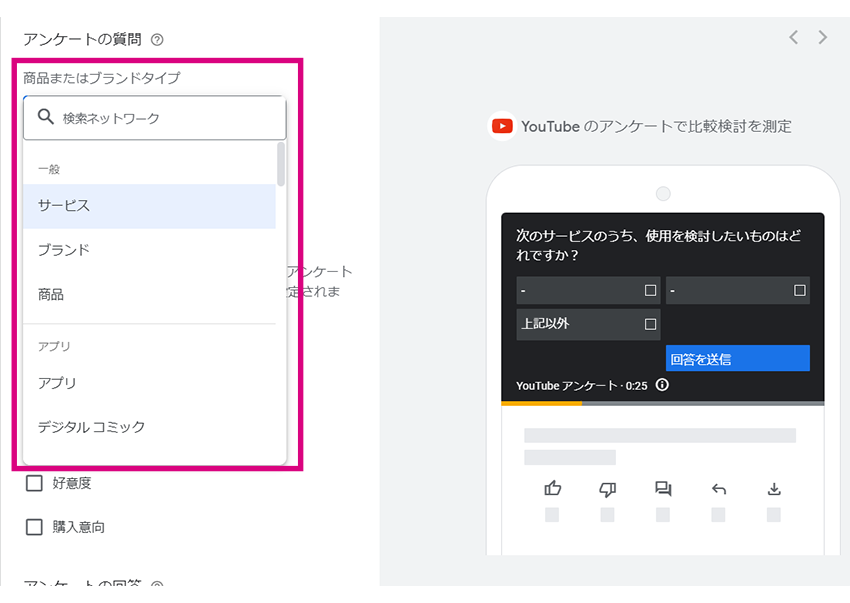Screen dimensions: 850x603
Task: Check the second answer option box in preview
Action: pyautogui.click(x=800, y=290)
